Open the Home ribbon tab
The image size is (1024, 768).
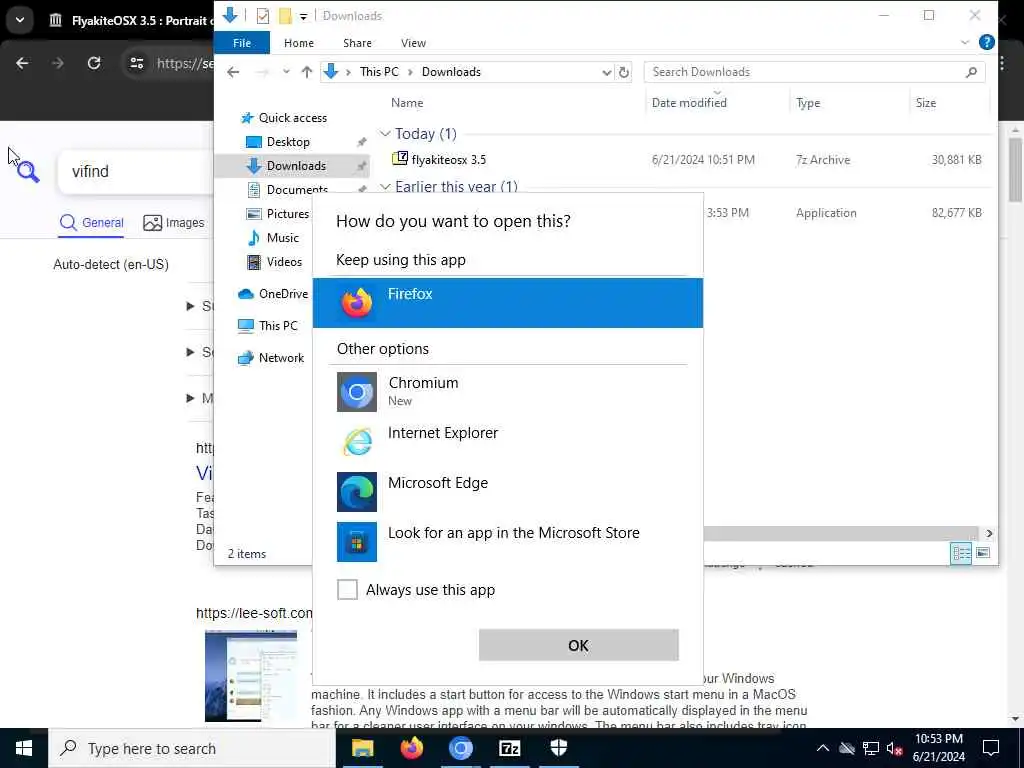(298, 43)
